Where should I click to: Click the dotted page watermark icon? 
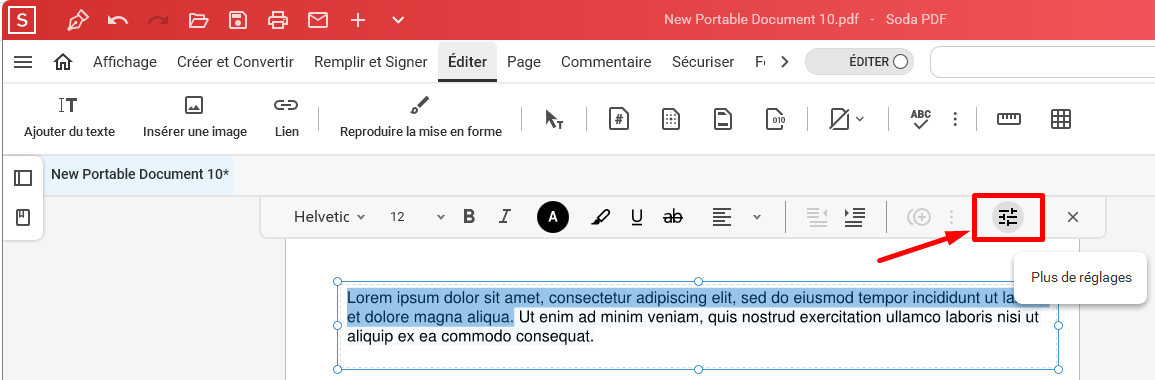pos(671,119)
